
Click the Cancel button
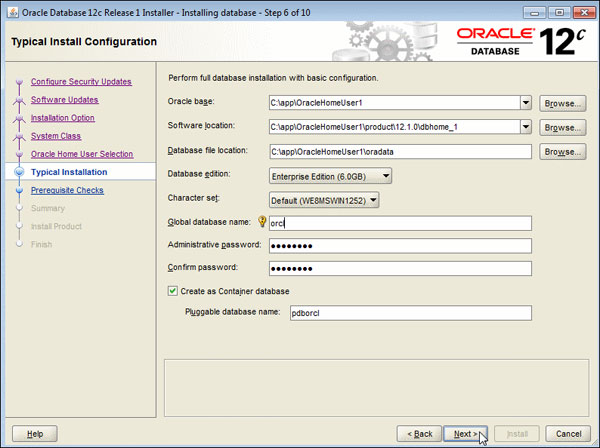click(568, 433)
